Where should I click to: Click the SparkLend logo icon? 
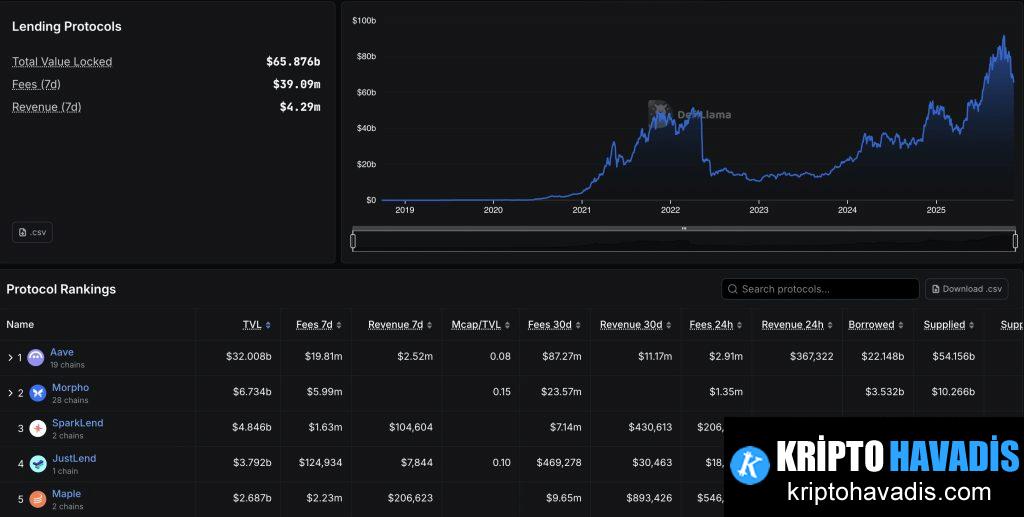[x=38, y=428]
